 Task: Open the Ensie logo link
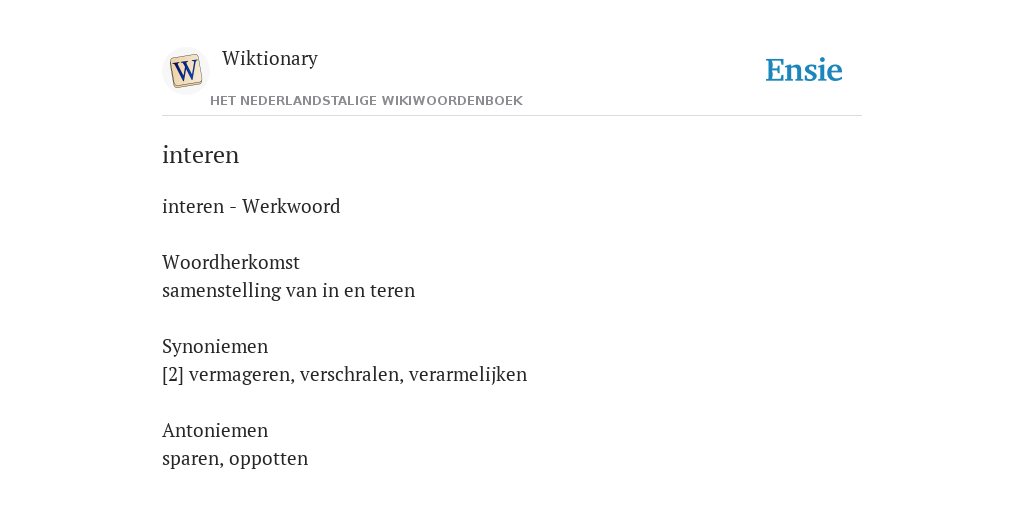[804, 70]
